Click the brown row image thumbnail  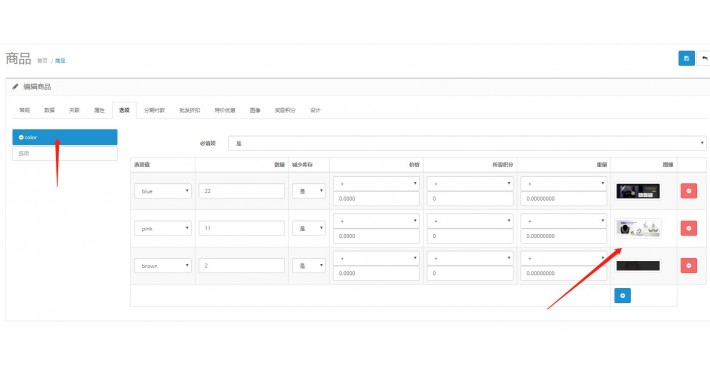coord(638,266)
